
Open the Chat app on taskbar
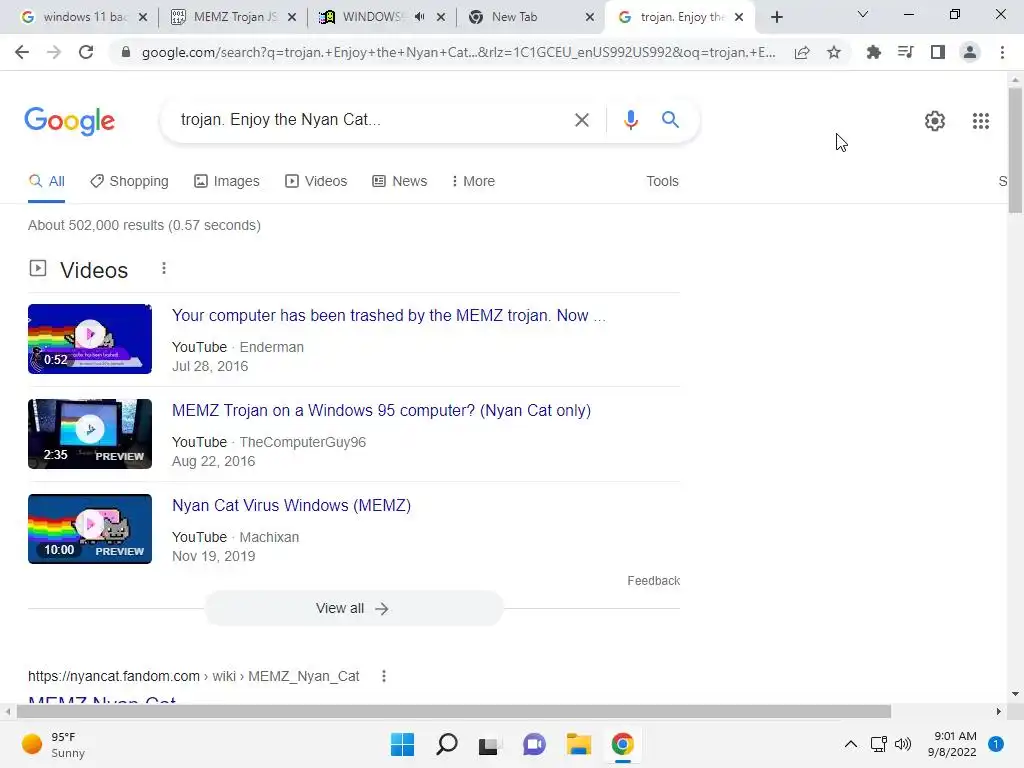(x=534, y=744)
